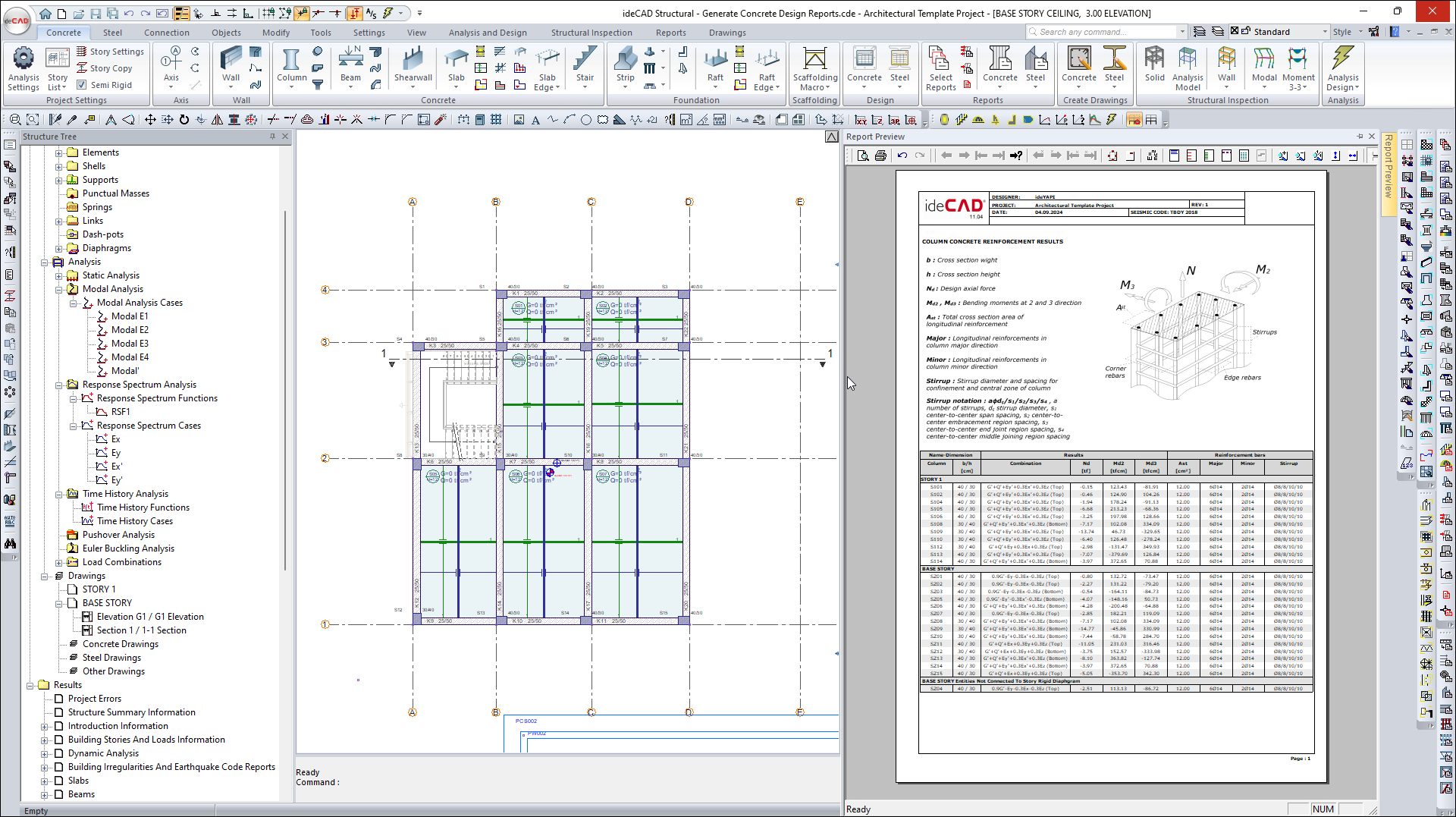1456x817 pixels.
Task: Click the Story Copy button
Action: pyautogui.click(x=105, y=68)
